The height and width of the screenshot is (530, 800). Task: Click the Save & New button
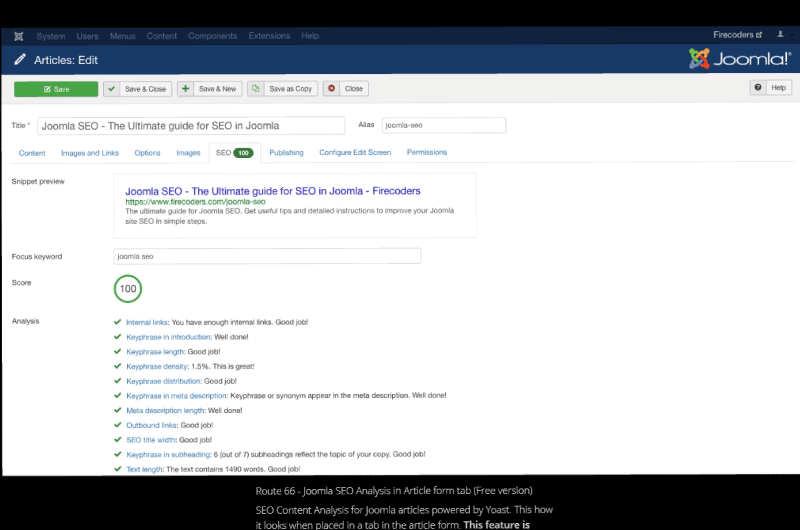tap(209, 89)
